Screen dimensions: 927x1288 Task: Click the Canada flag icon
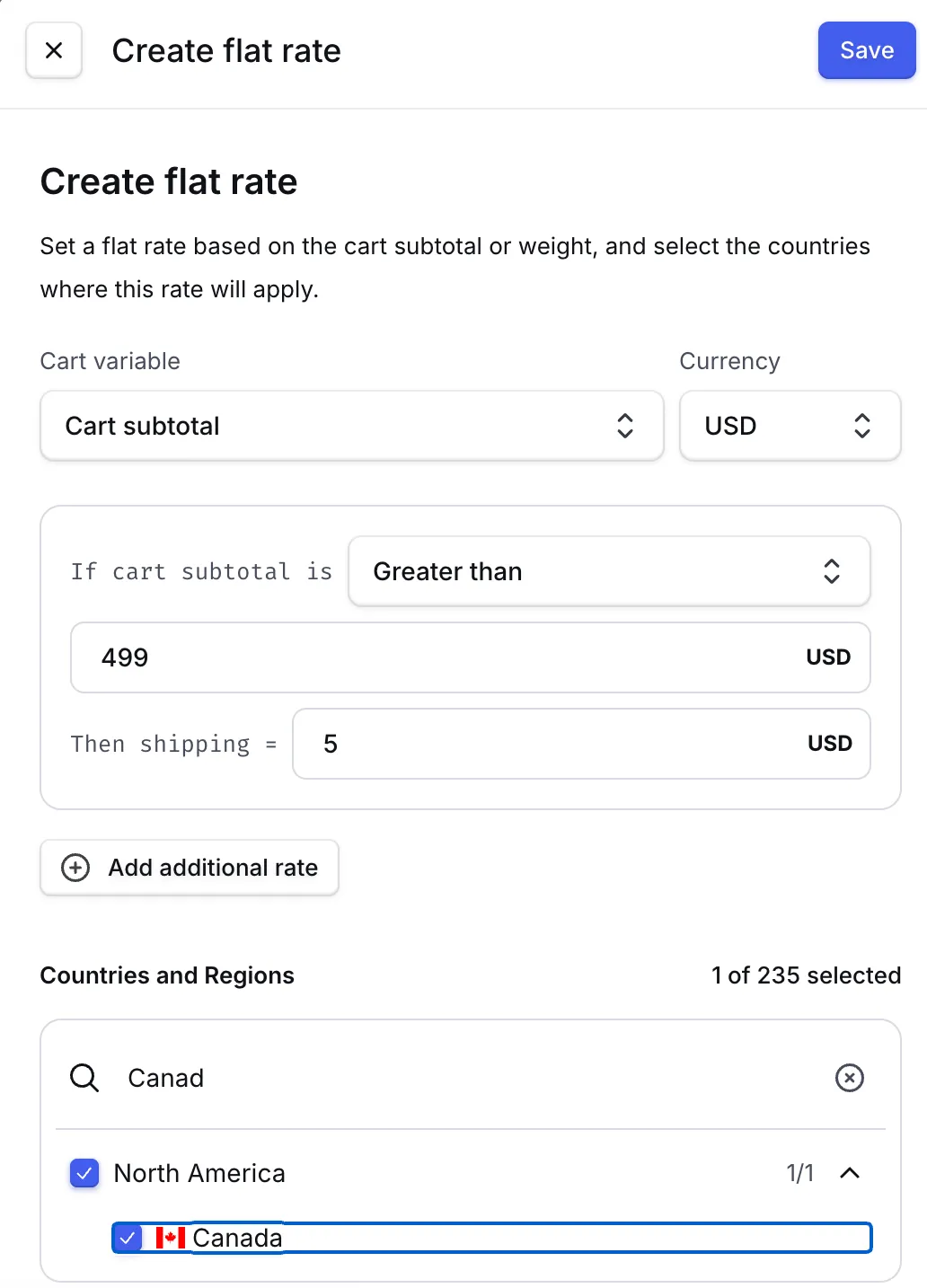(x=170, y=1238)
